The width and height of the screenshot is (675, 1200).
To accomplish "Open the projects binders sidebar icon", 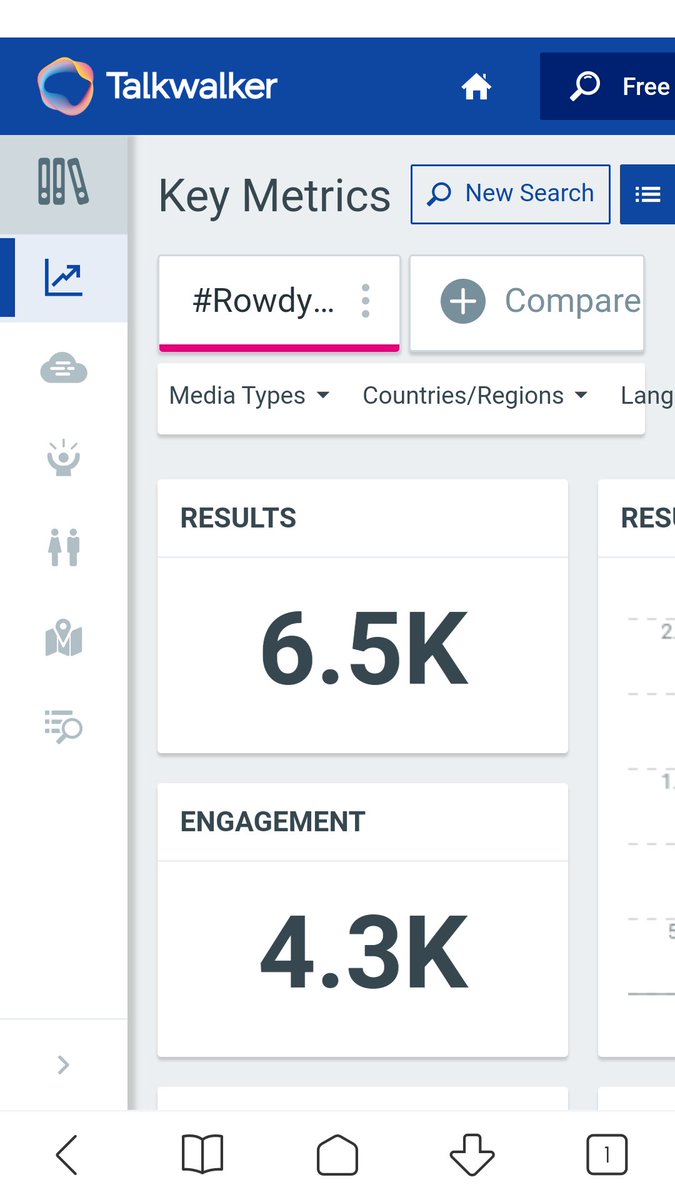I will tap(63, 182).
